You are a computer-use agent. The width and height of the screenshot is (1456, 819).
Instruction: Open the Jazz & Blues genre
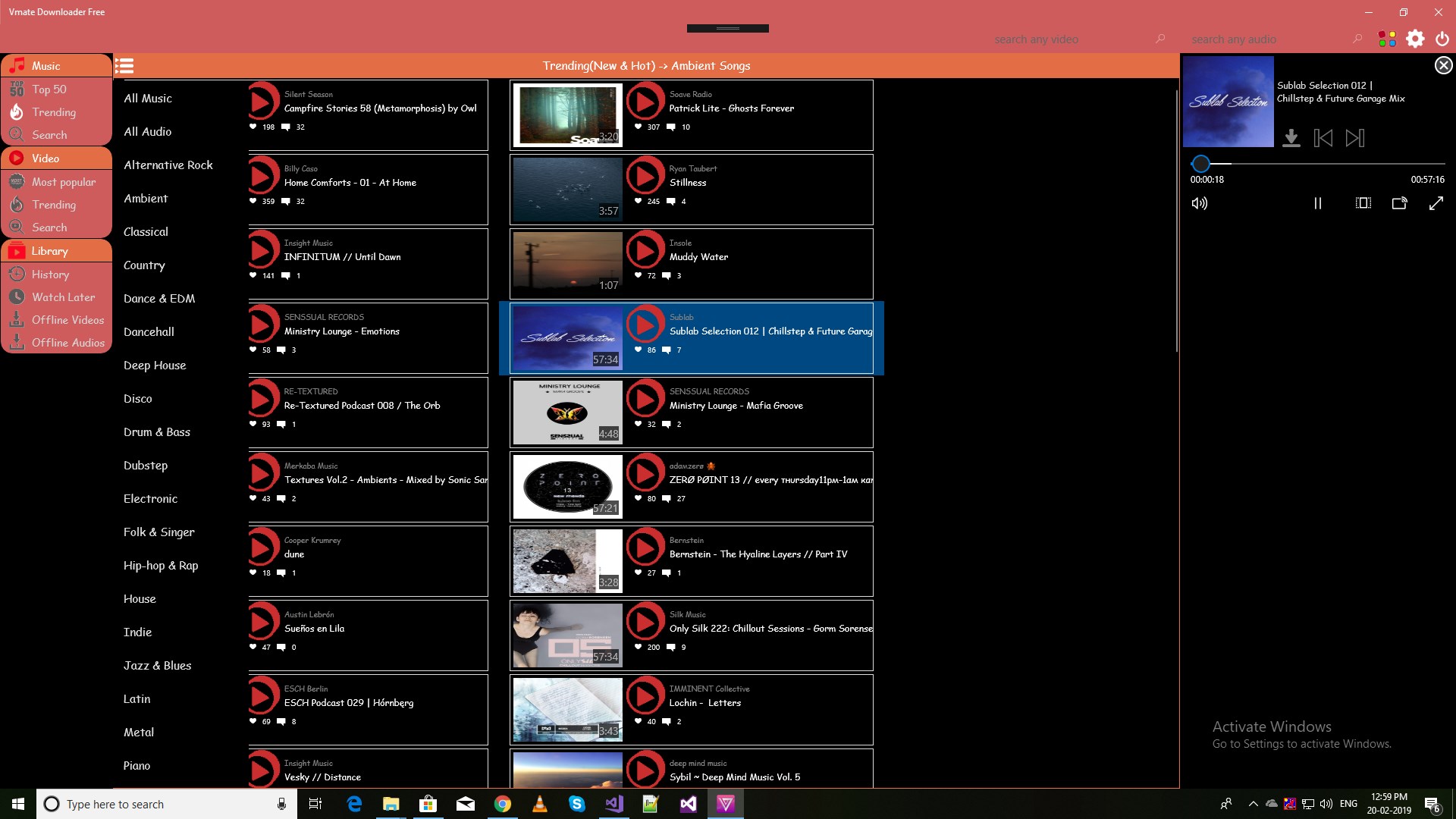pyautogui.click(x=157, y=666)
